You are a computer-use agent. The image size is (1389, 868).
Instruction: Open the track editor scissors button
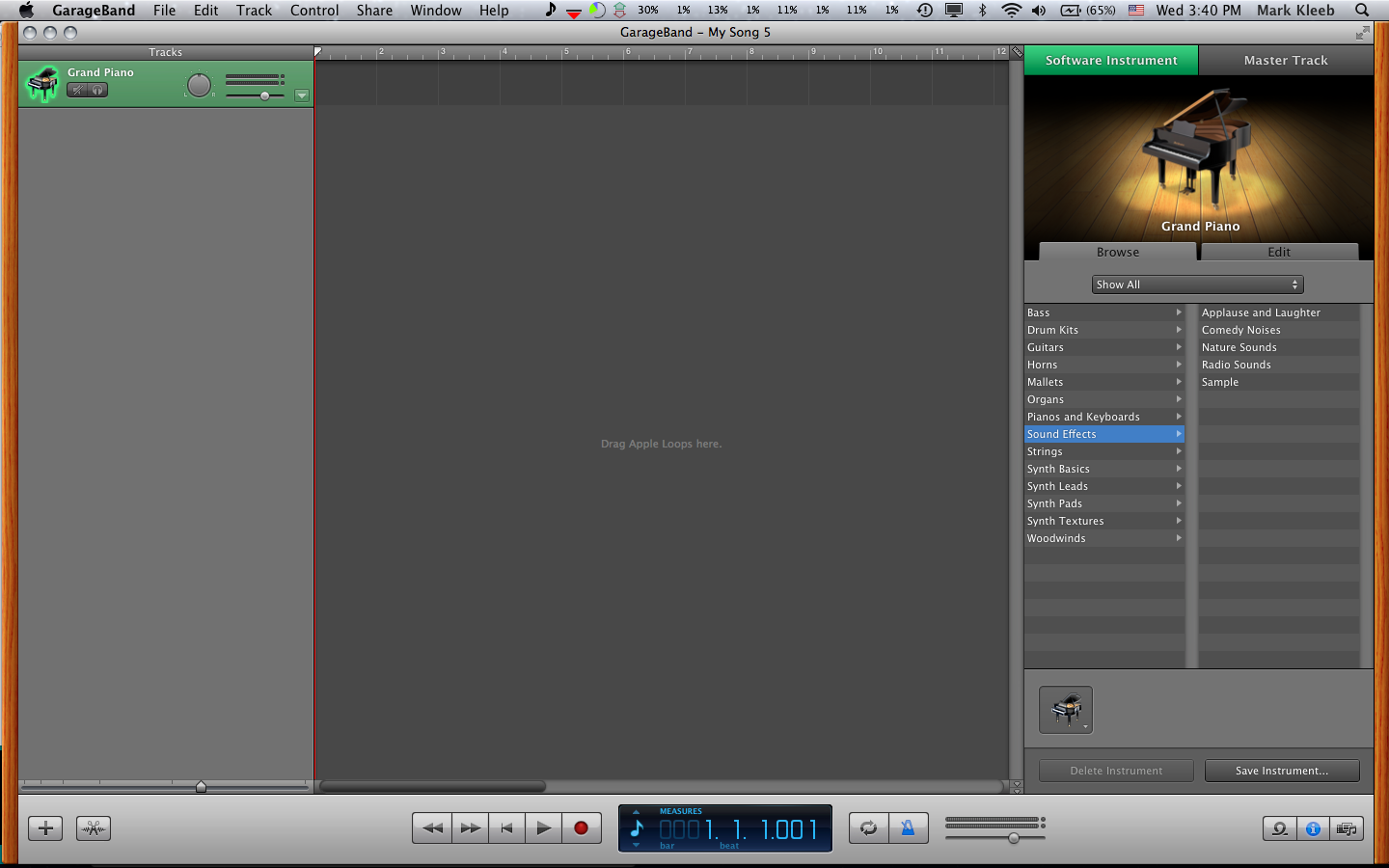click(94, 828)
